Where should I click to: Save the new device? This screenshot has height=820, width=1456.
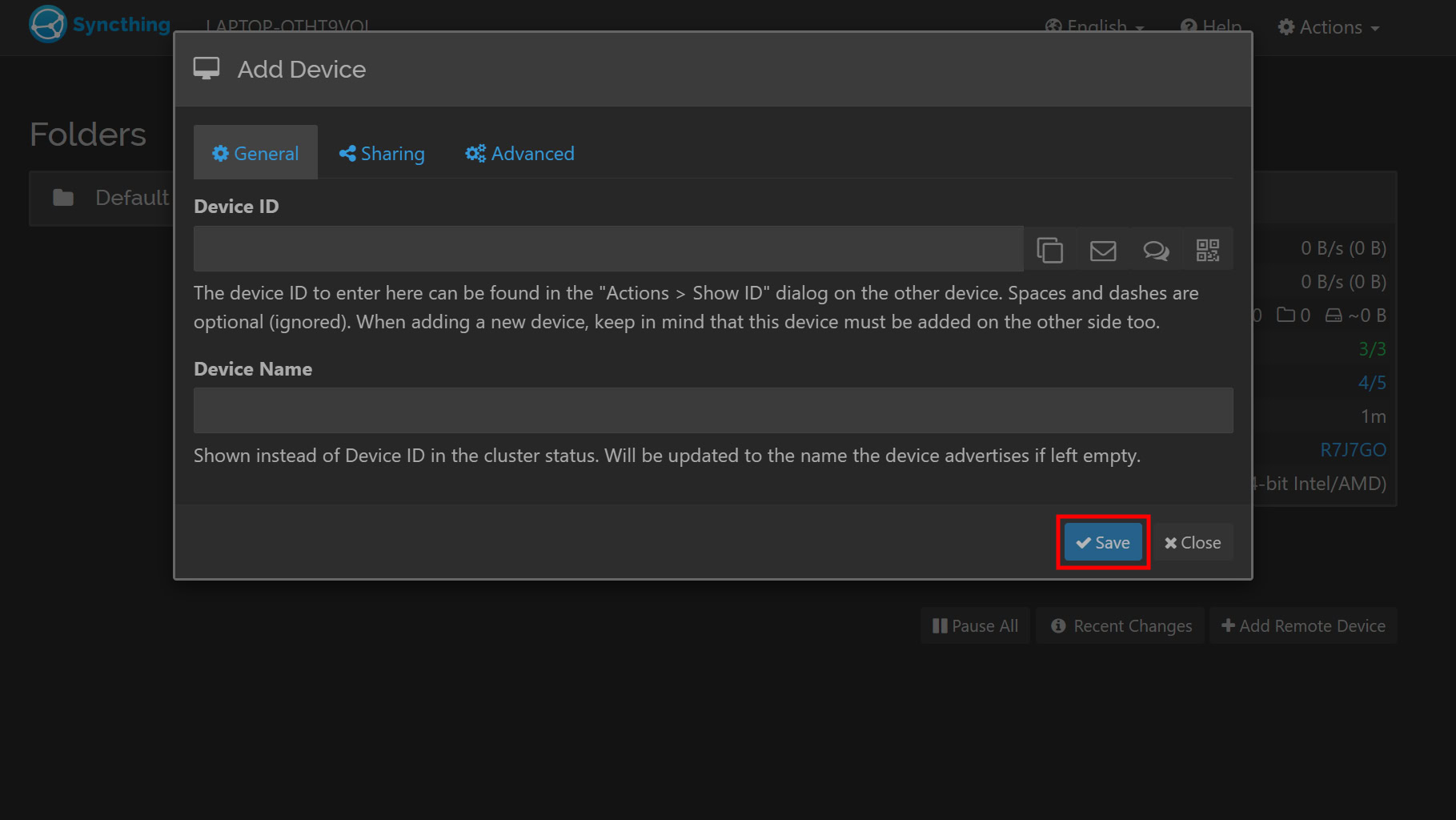point(1103,543)
